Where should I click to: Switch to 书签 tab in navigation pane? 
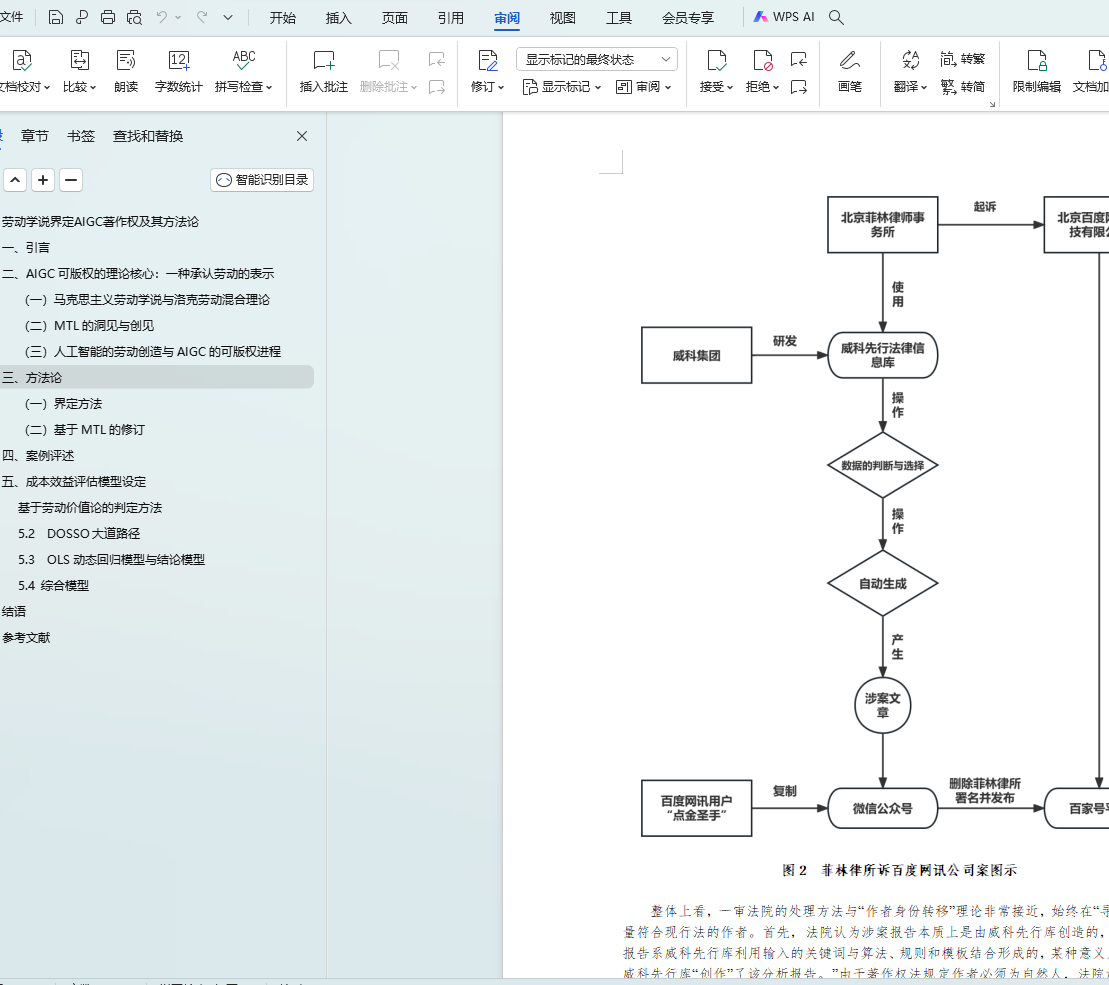(x=81, y=136)
